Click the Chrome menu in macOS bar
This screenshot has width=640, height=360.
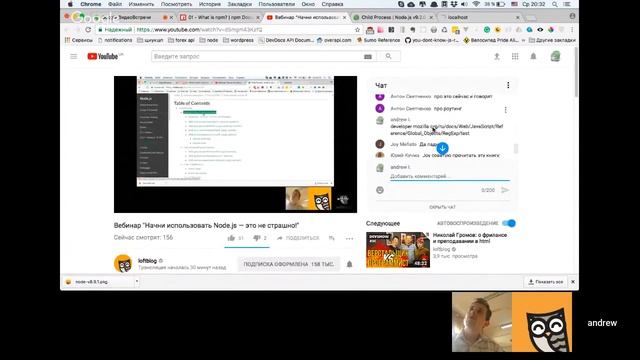pos(91,4)
